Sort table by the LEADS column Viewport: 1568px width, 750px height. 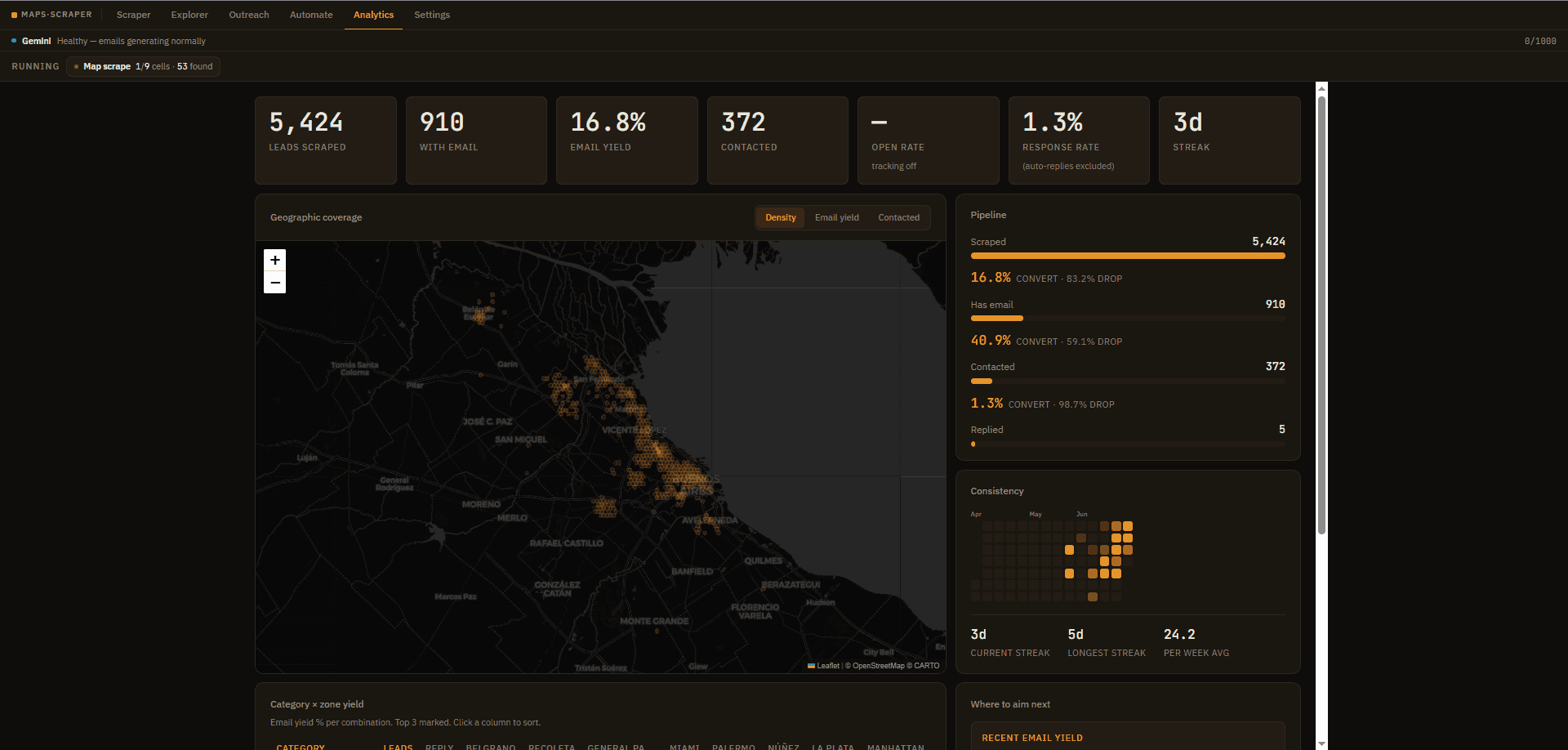tap(398, 747)
